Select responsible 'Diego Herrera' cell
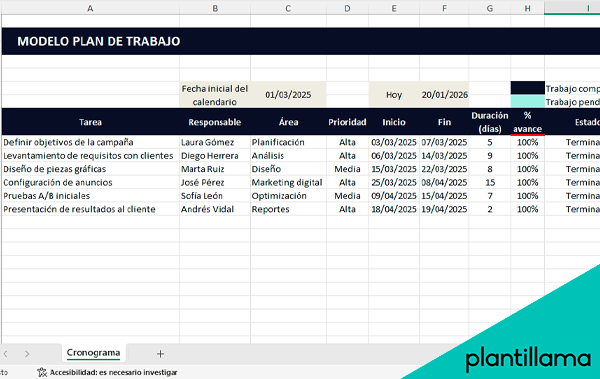The width and height of the screenshot is (600, 379). pos(215,156)
